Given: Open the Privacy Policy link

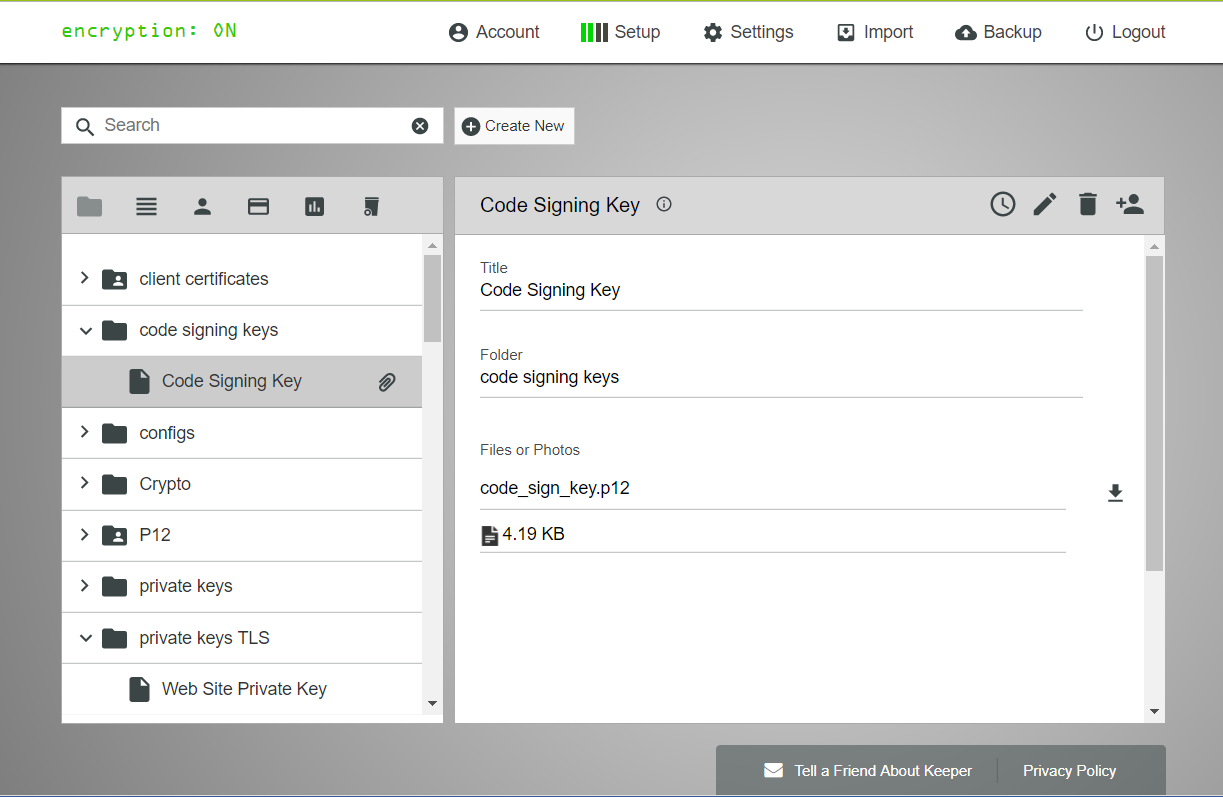Looking at the screenshot, I should click(1069, 771).
